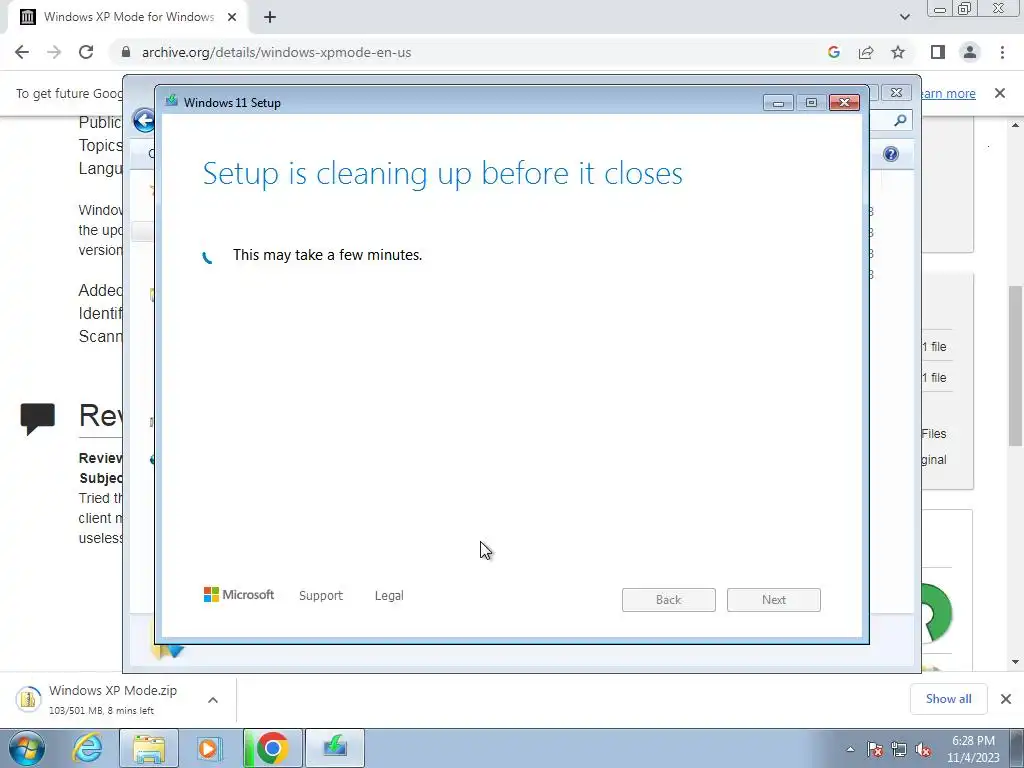Open the Action Center flag icon
The width and height of the screenshot is (1024, 768).
click(x=875, y=749)
